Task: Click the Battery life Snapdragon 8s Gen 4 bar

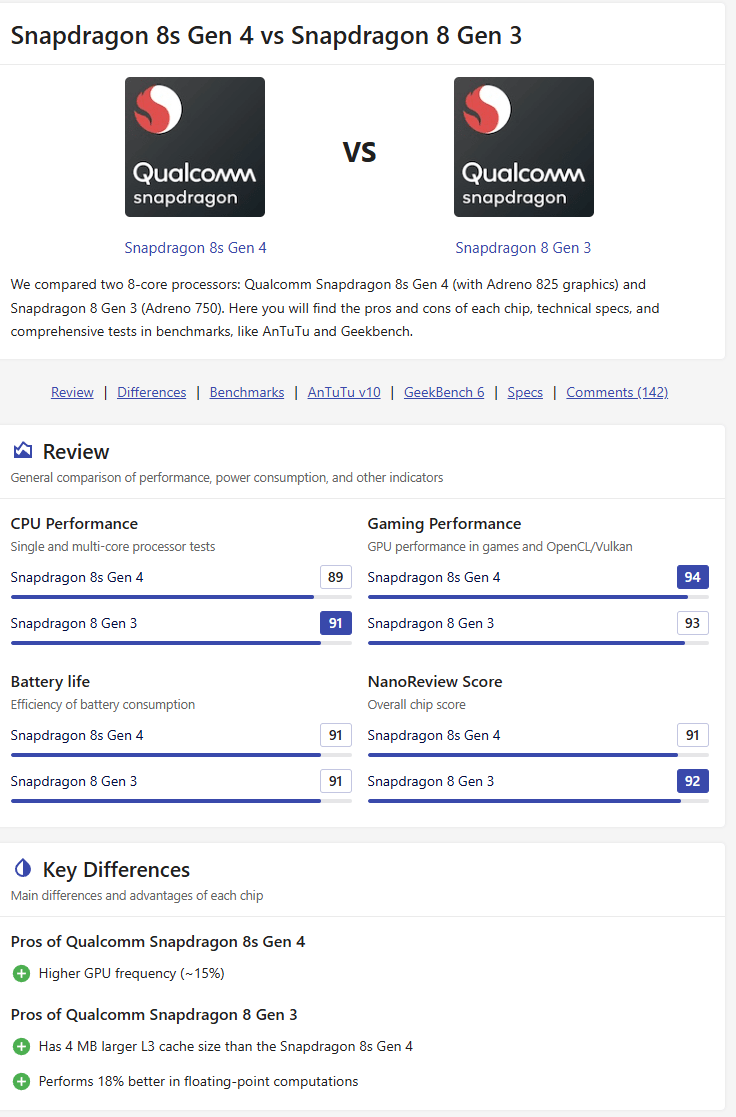Action: point(180,755)
